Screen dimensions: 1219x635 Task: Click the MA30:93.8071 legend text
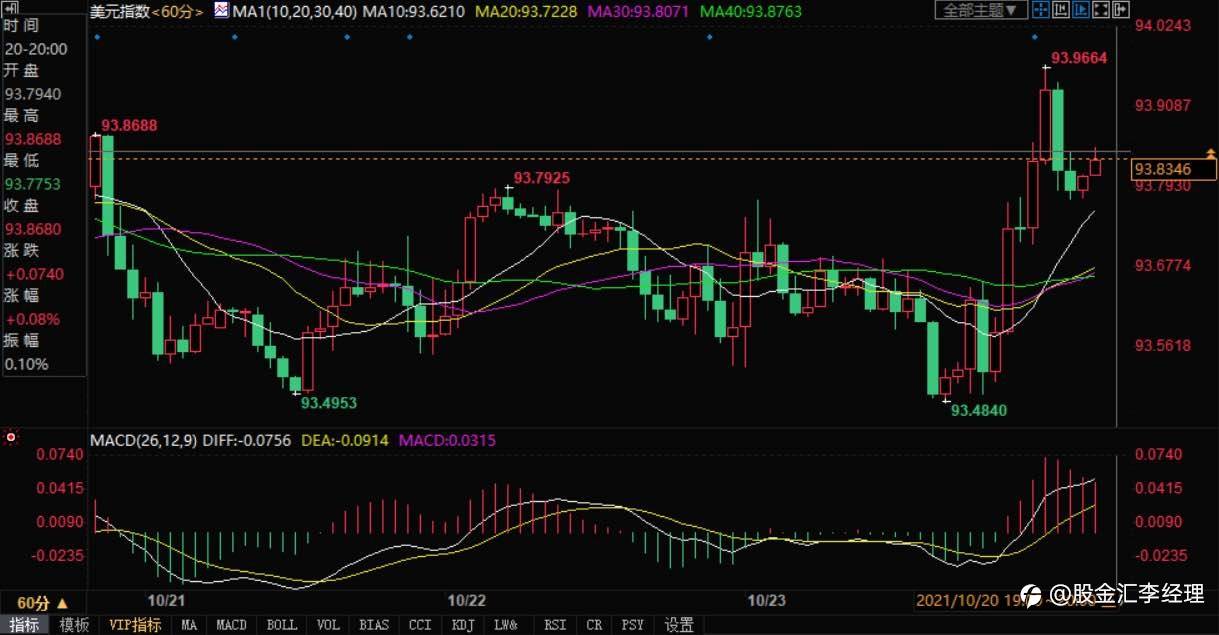638,11
